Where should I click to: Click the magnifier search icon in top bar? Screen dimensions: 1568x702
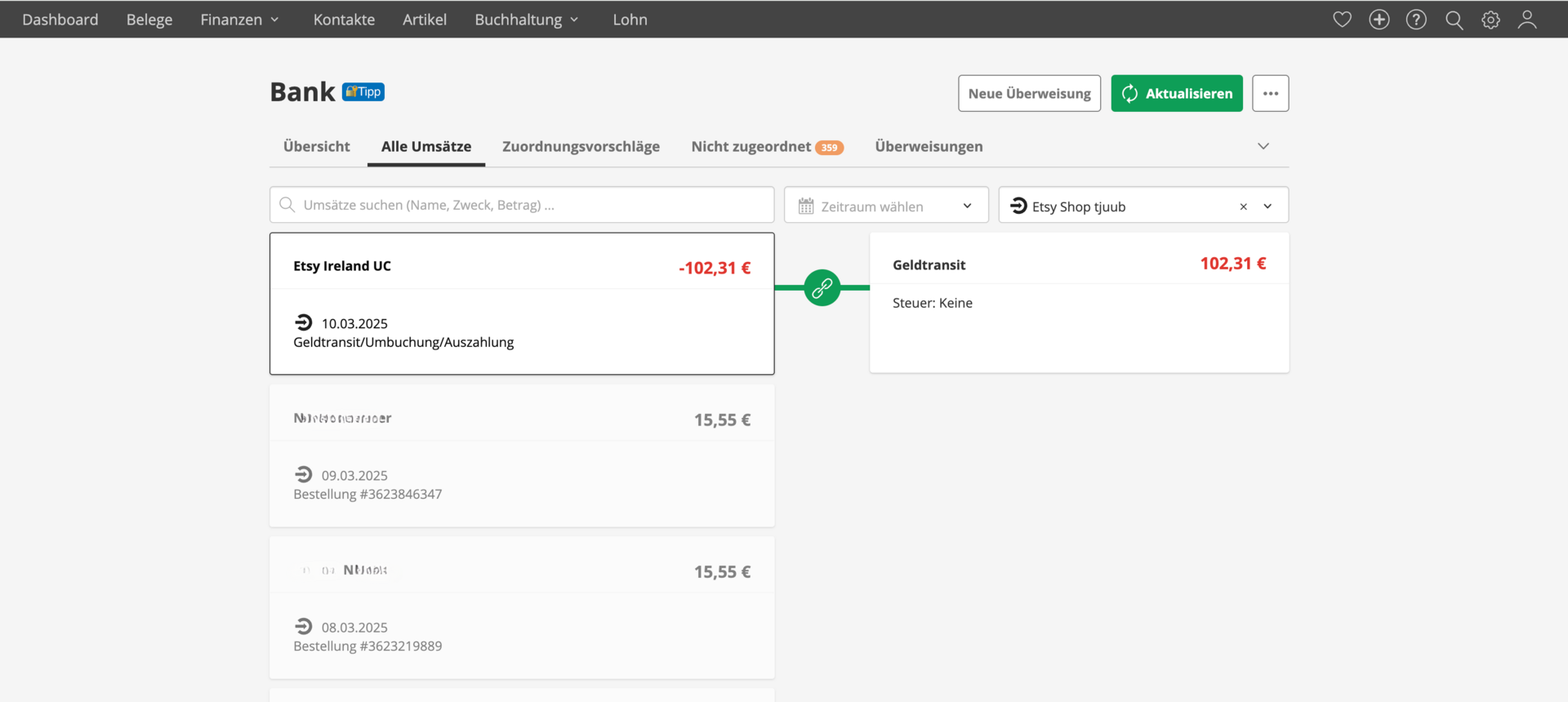[x=1454, y=20]
